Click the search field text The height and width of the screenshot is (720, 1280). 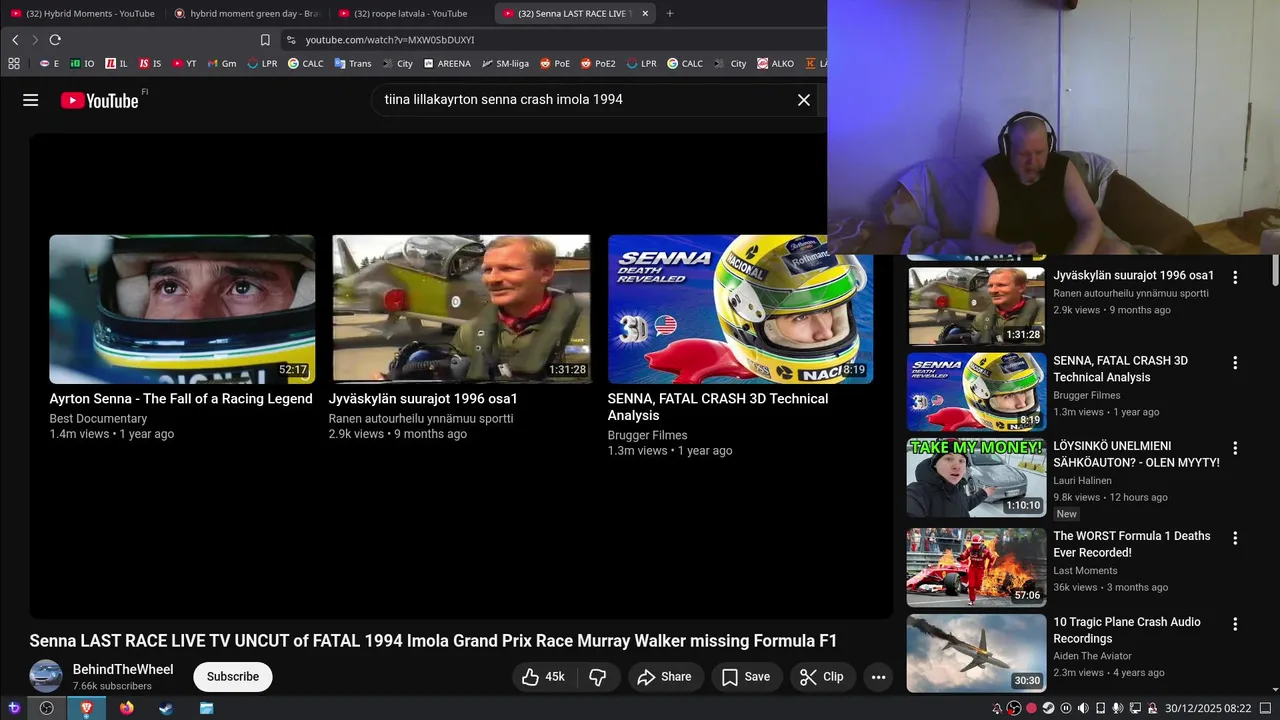click(503, 100)
